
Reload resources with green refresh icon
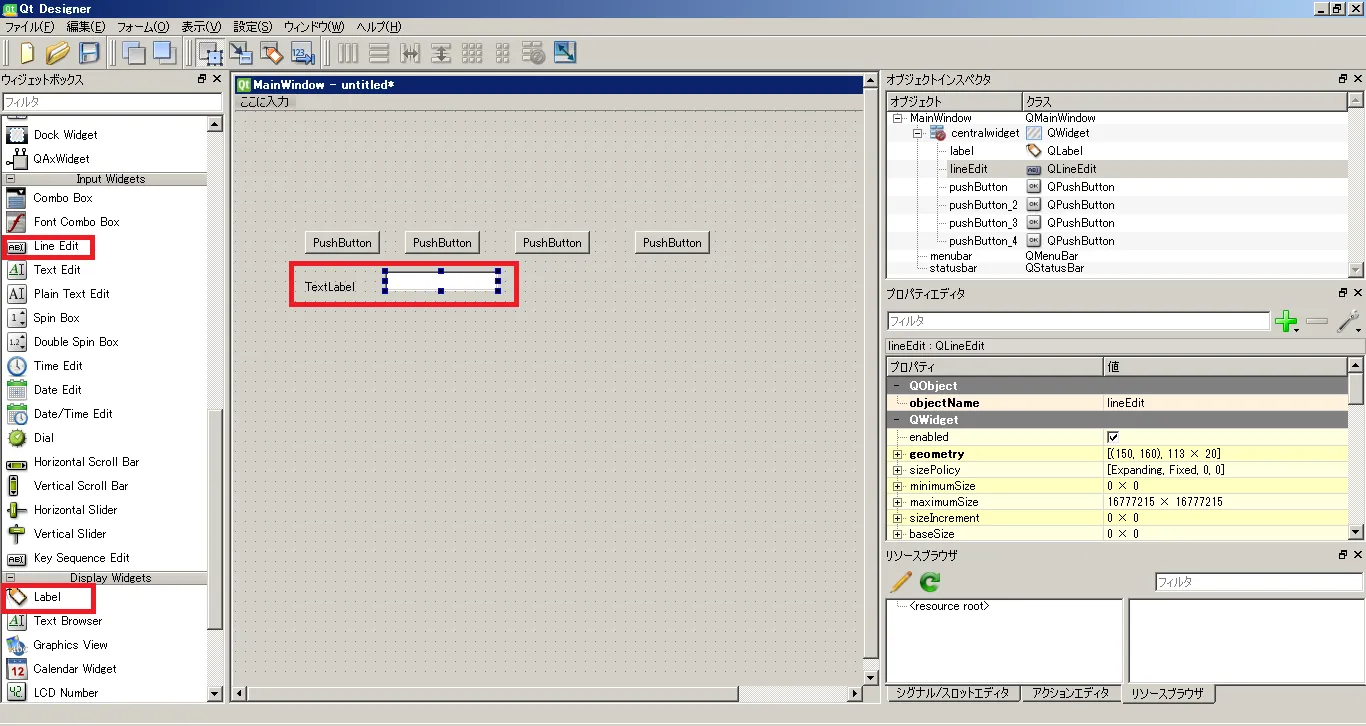[930, 582]
